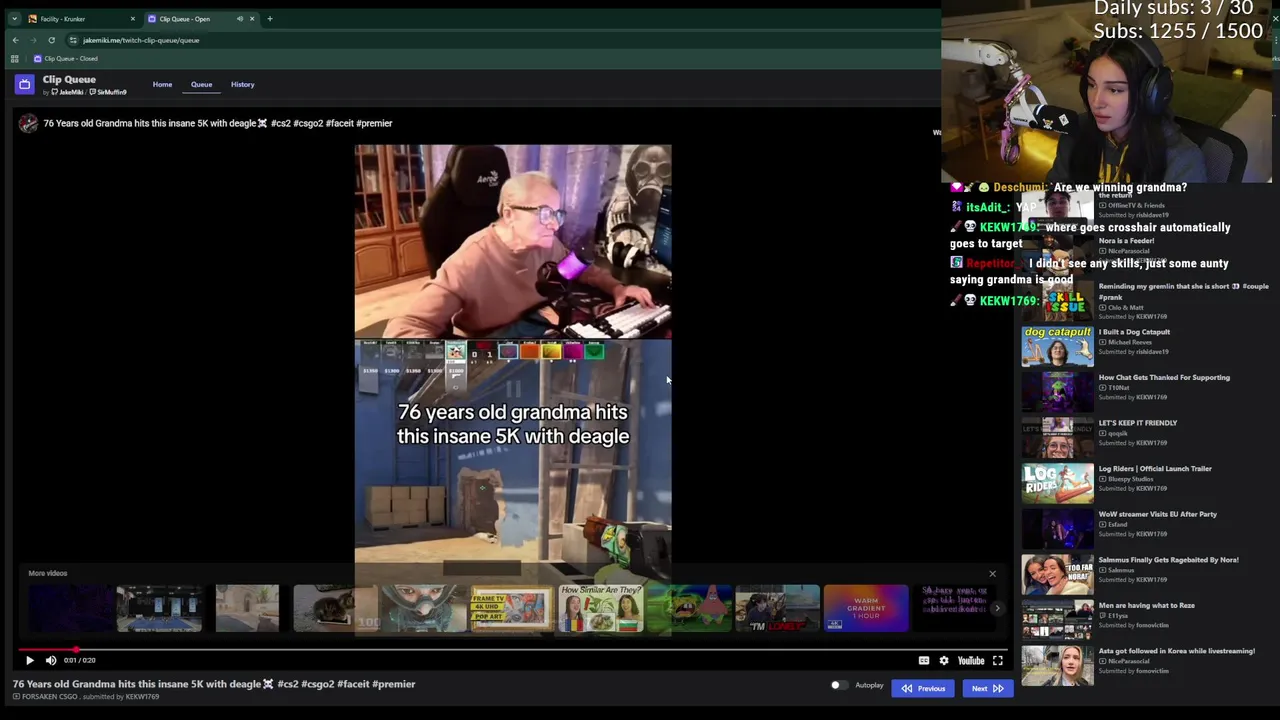Mute the video player volume
Viewport: 1280px width, 720px height.
(x=51, y=660)
